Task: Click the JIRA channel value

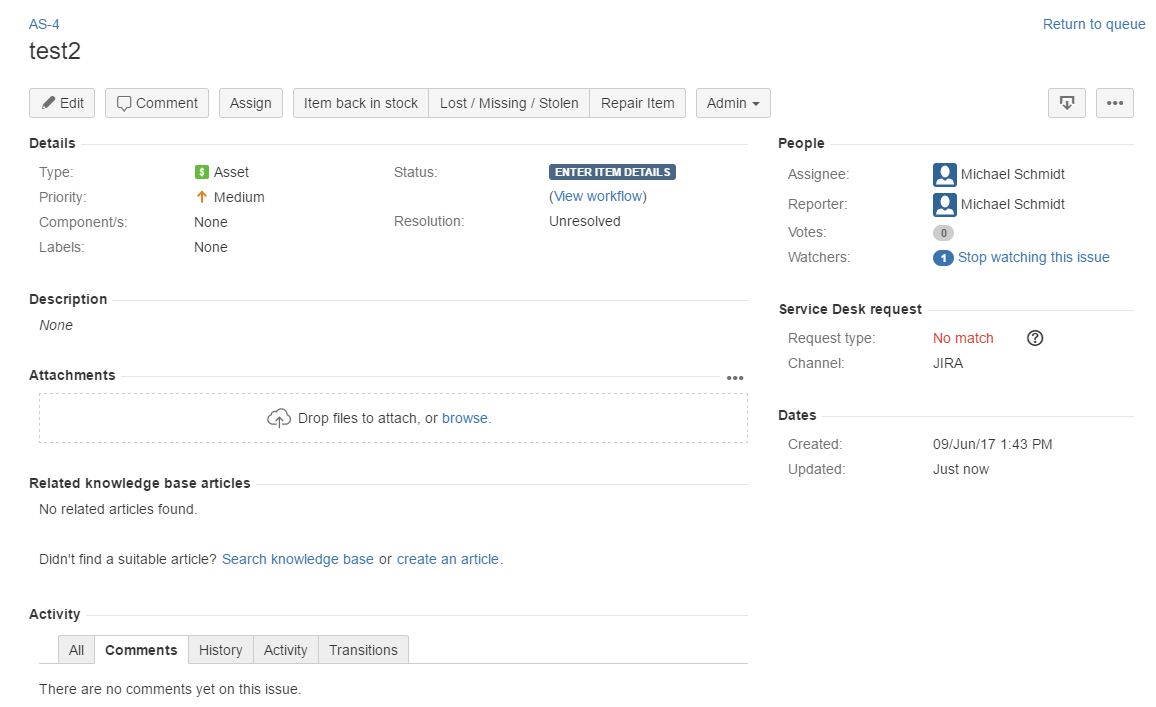Action: point(948,363)
